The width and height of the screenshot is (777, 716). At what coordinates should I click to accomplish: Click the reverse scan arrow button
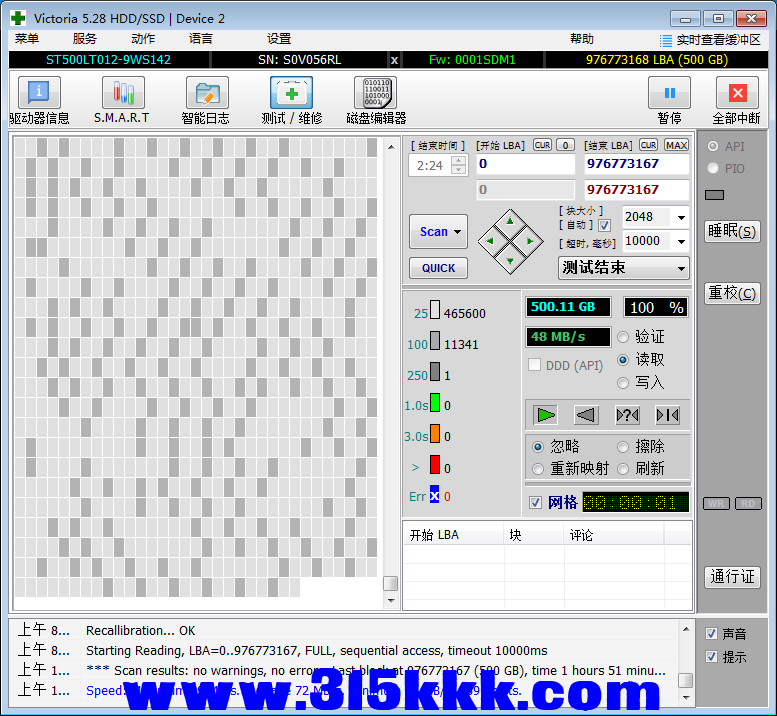(586, 415)
